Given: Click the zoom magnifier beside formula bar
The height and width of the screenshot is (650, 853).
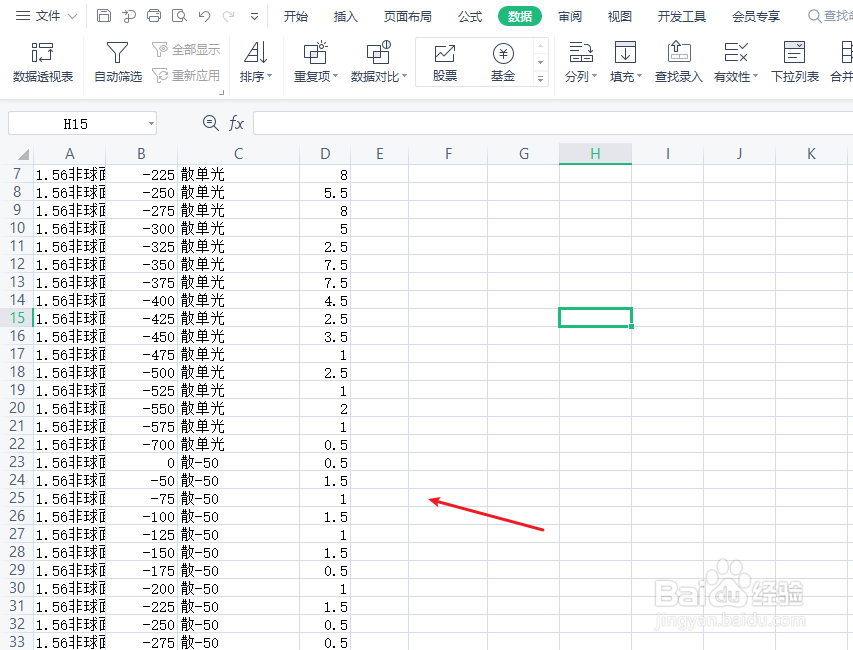Looking at the screenshot, I should tap(210, 123).
